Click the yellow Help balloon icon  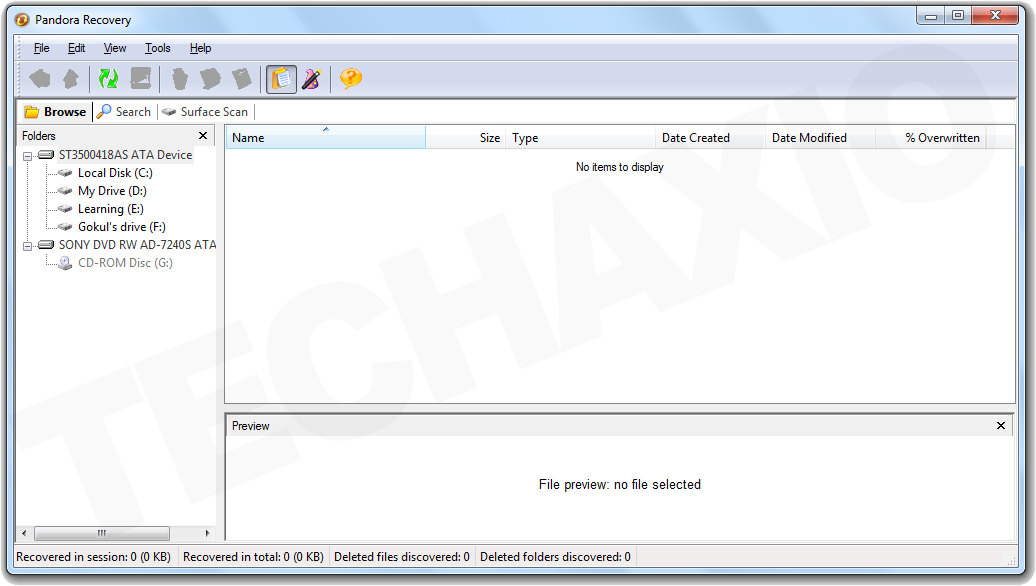click(350, 78)
